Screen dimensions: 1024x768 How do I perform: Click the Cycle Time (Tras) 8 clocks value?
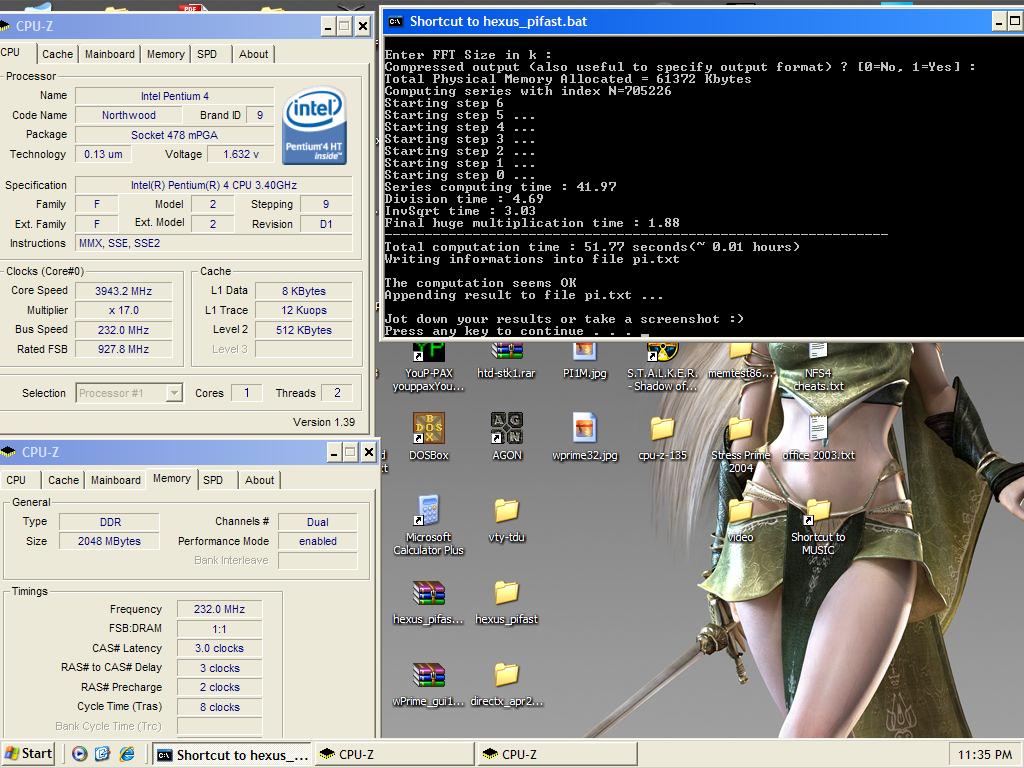point(219,707)
